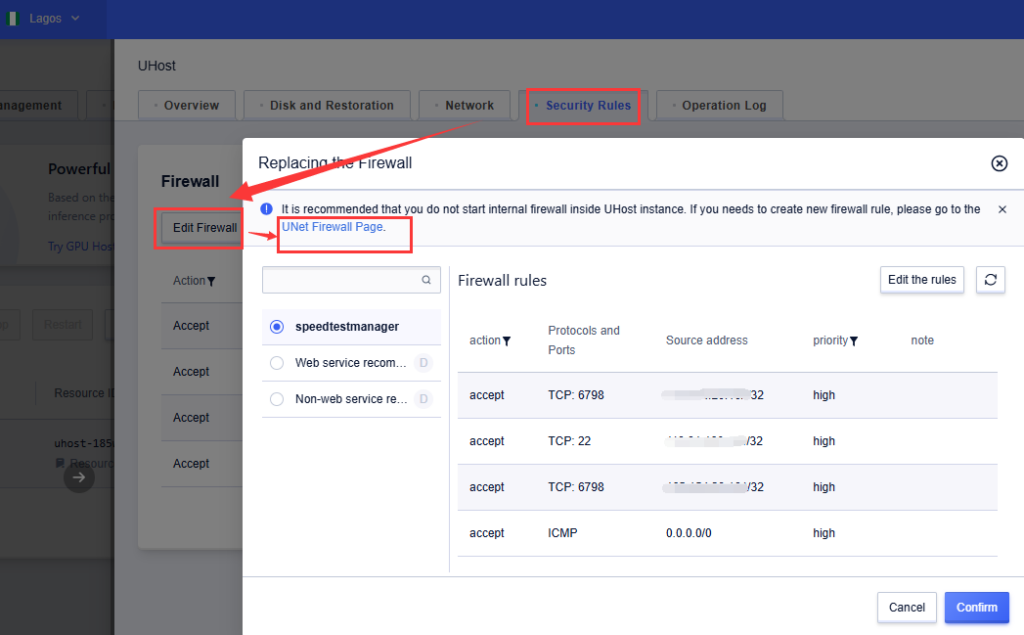Open the Network tab

click(x=464, y=105)
